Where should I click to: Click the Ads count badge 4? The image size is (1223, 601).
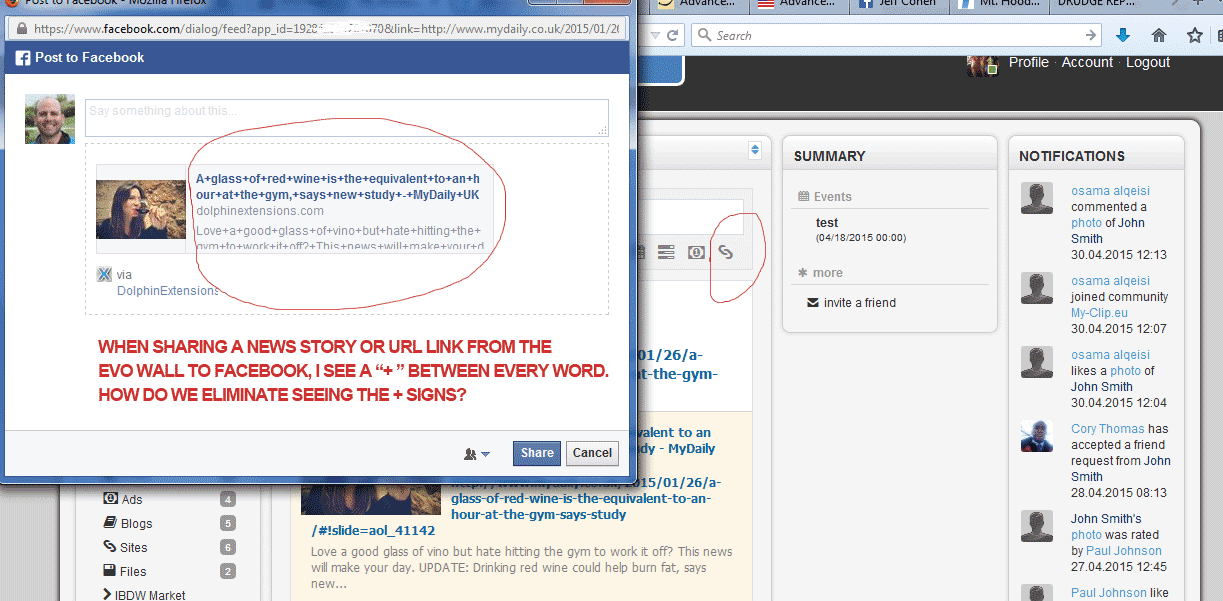[x=228, y=499]
